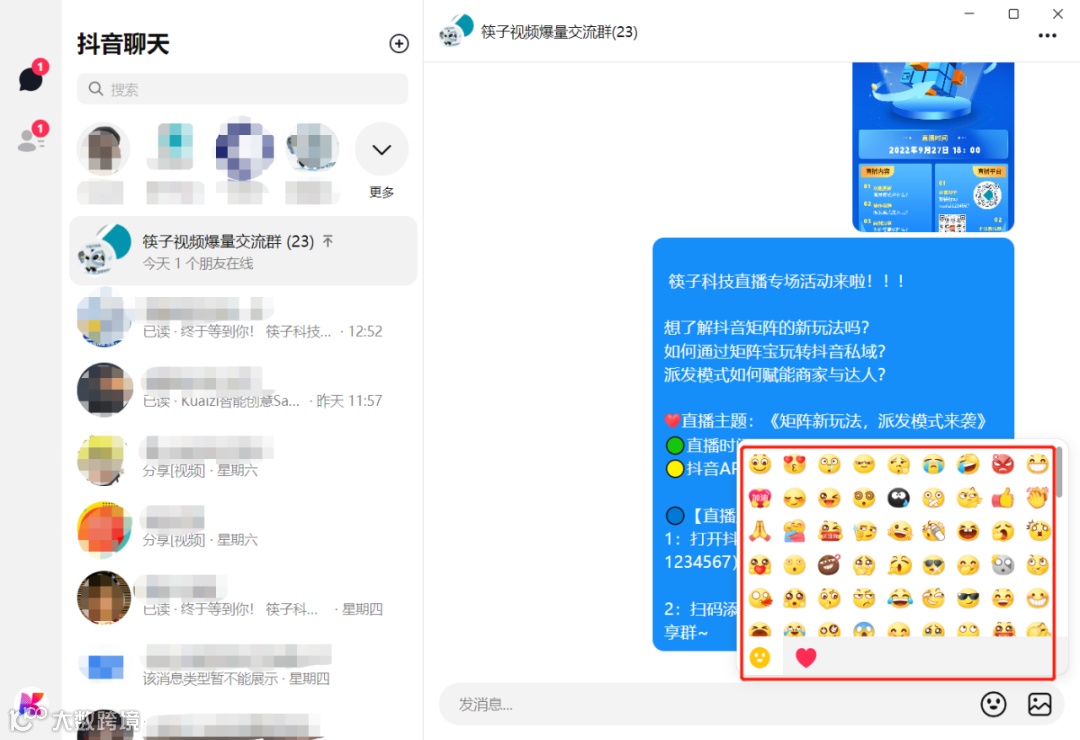Select the folded-hands prayer emoji
This screenshot has width=1080, height=740.
(x=760, y=531)
